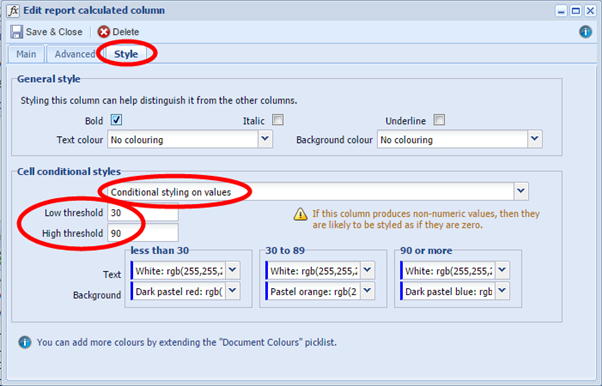Click the fx calculated column title icon
602x386 pixels.
point(13,11)
